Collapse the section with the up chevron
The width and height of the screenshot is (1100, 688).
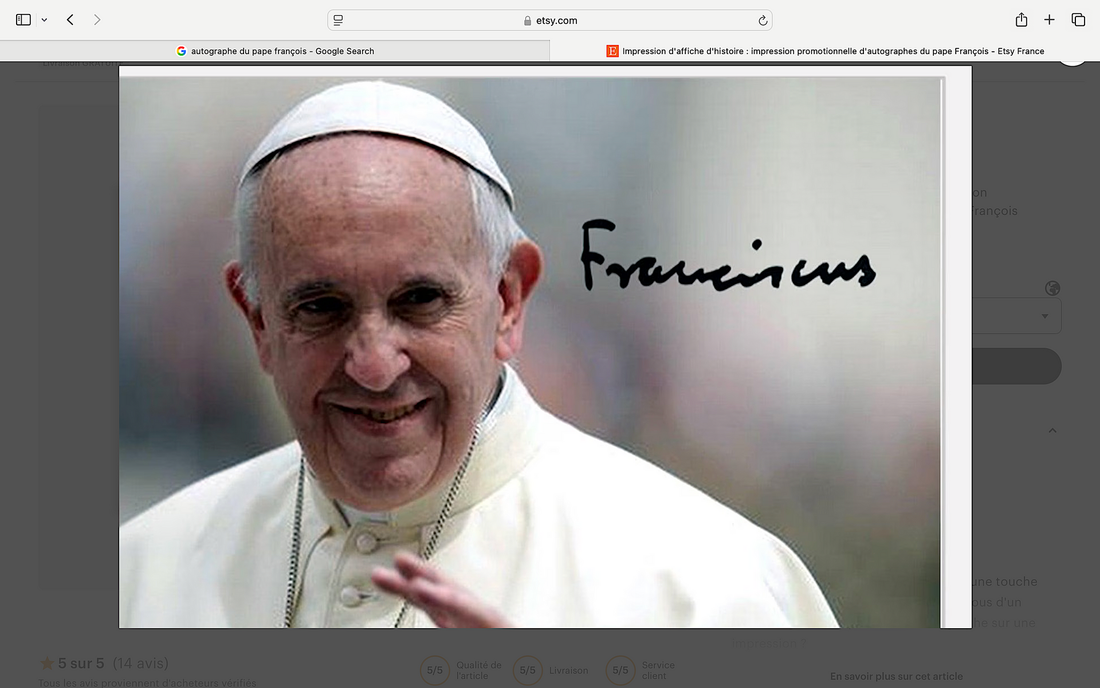point(1052,431)
